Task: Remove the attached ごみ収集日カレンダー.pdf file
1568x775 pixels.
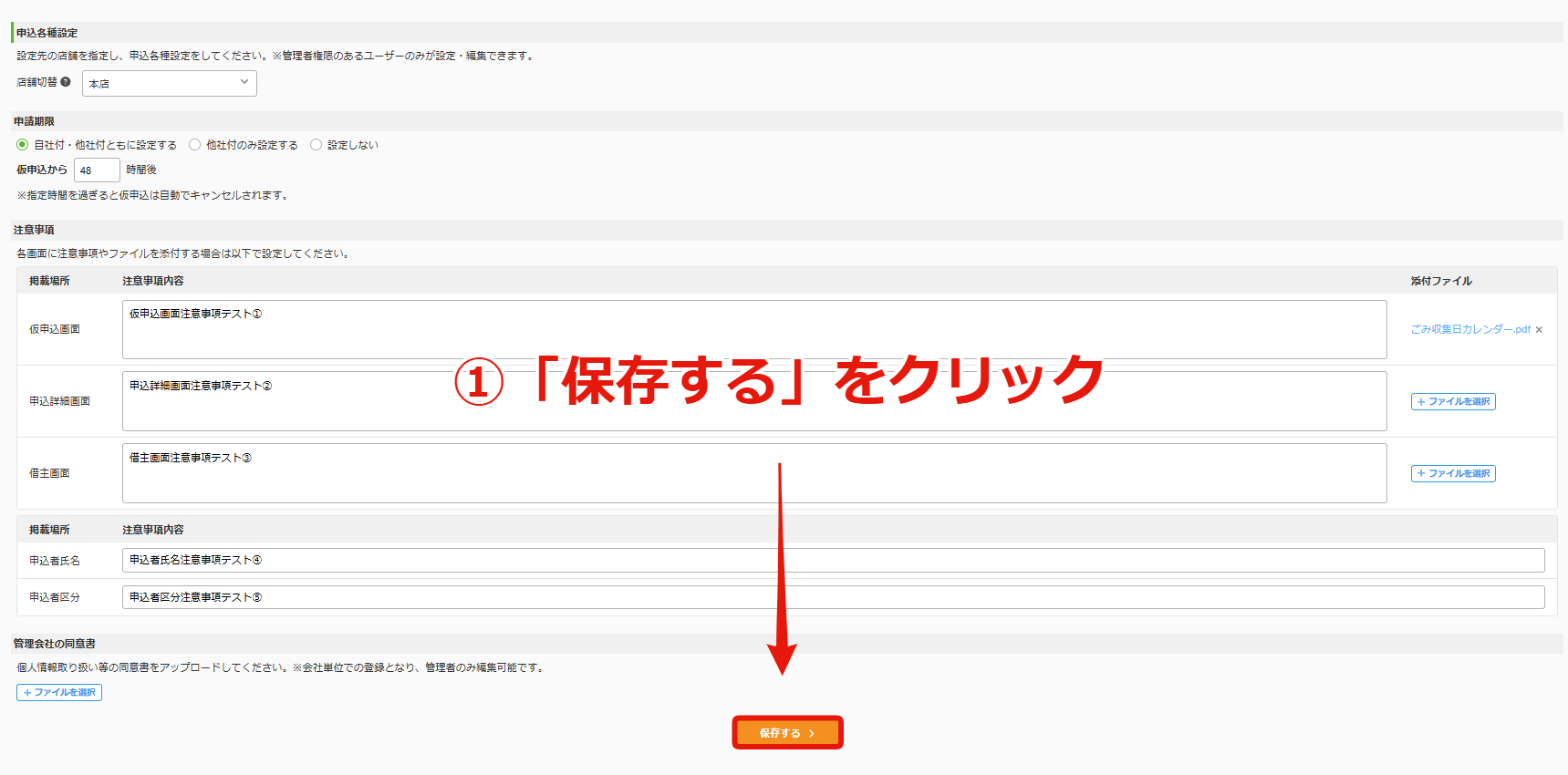Action: coord(1539,330)
